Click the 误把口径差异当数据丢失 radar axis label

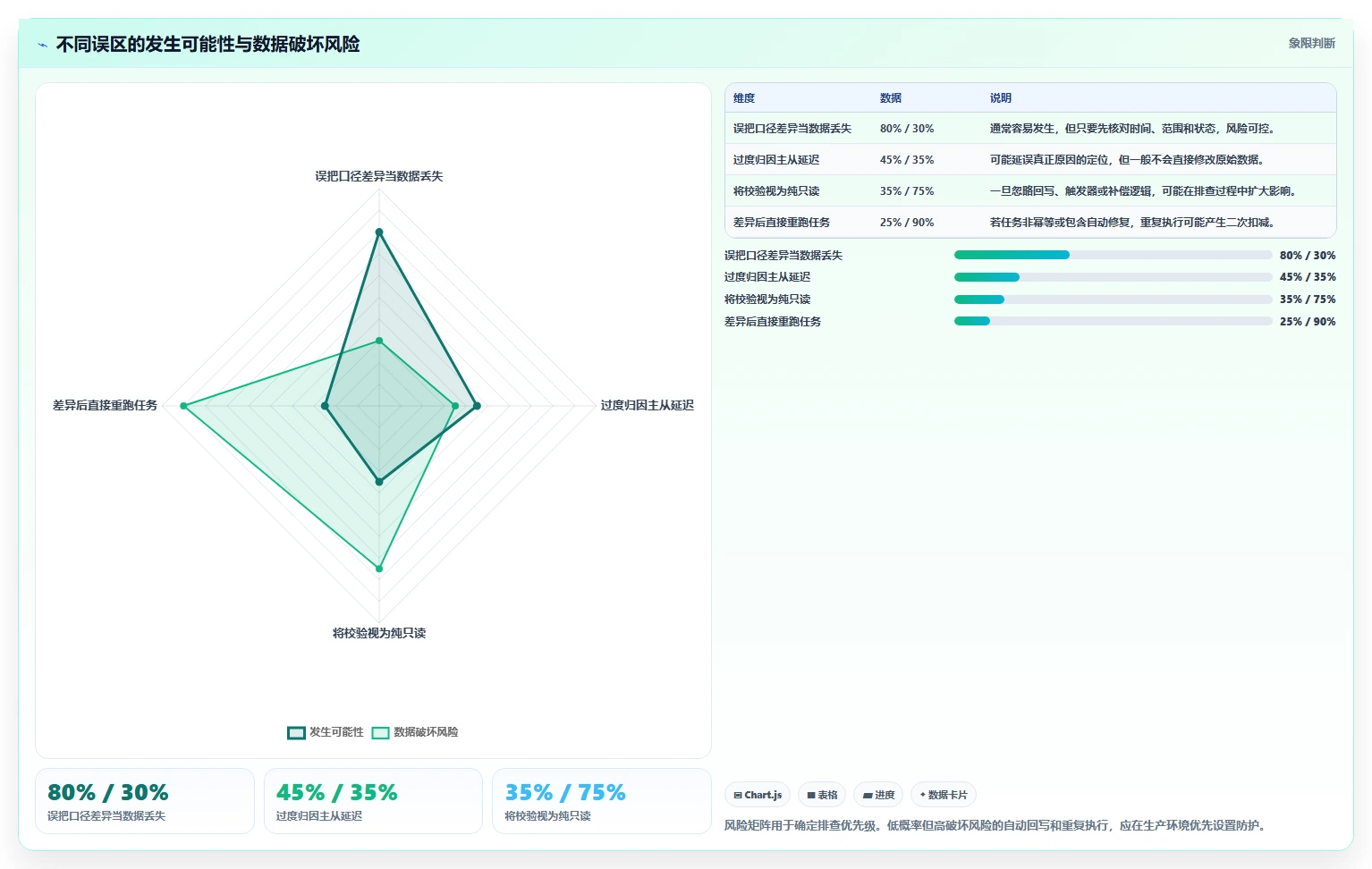379,176
